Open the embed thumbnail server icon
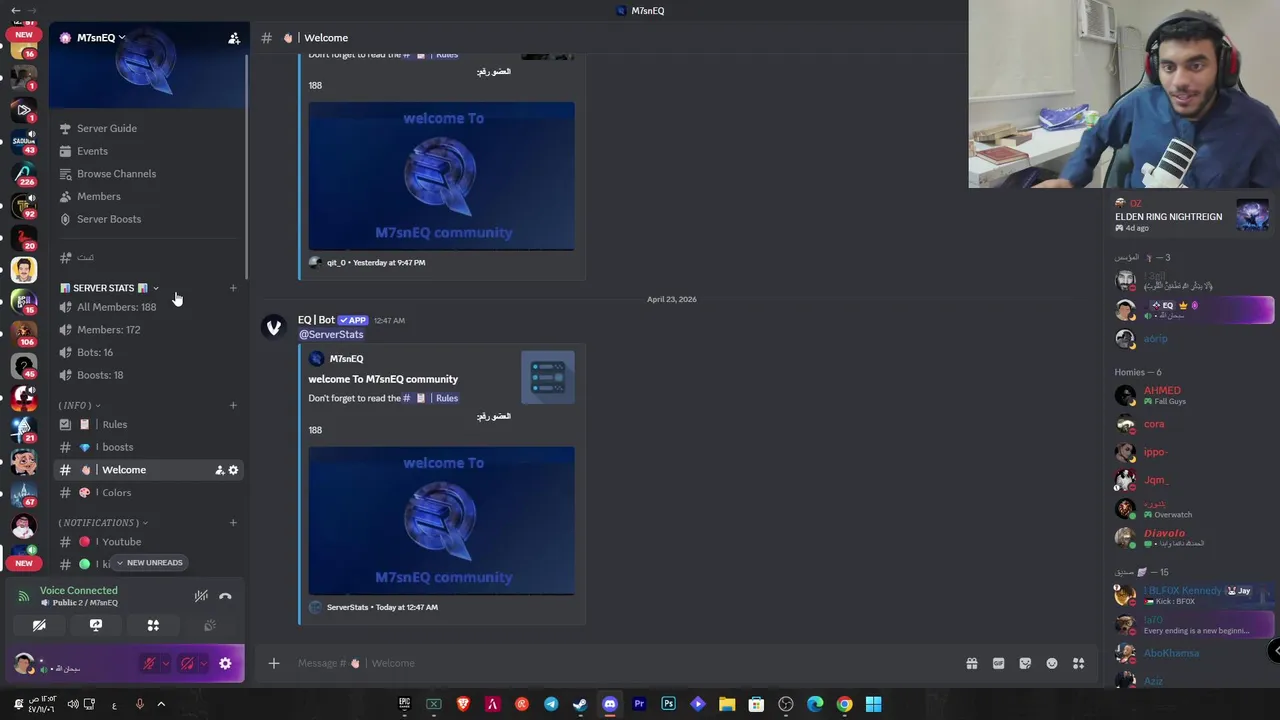The image size is (1280, 720). [x=547, y=377]
